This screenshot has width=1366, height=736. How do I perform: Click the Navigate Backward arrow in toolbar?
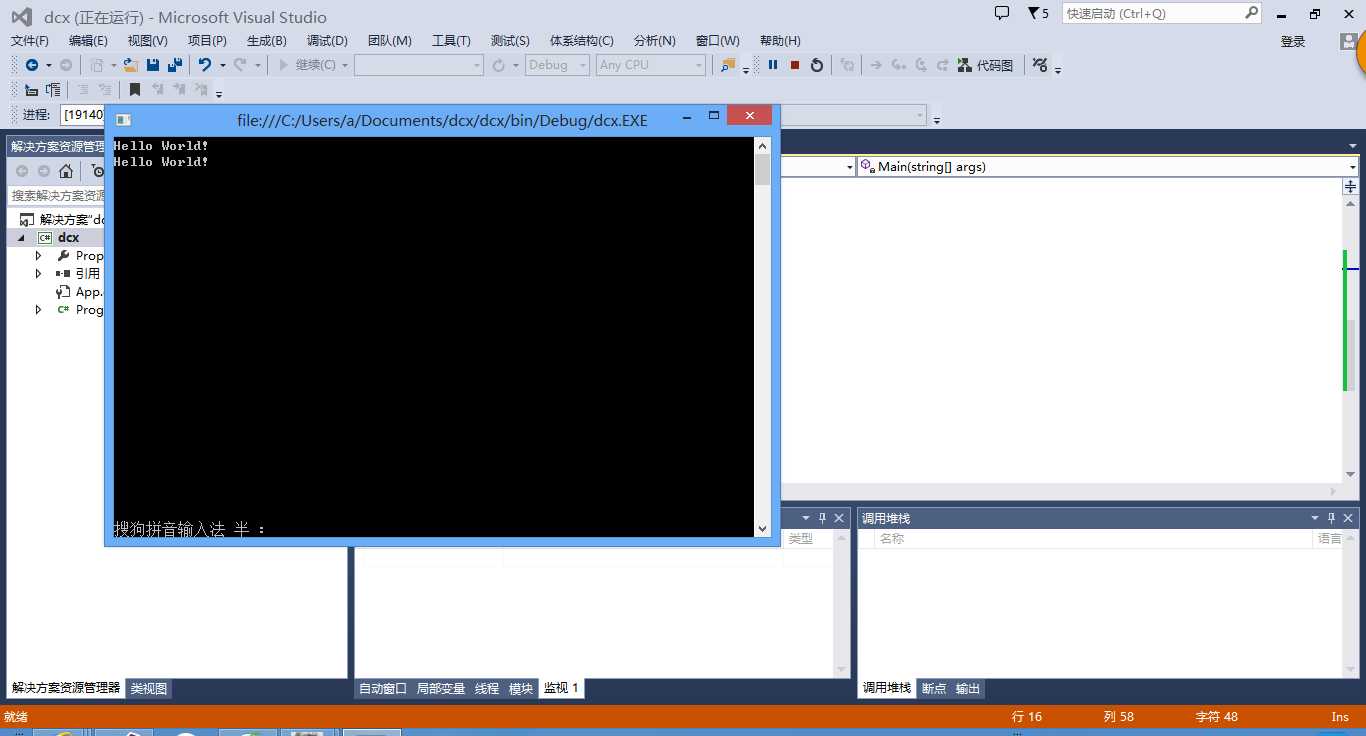pos(32,65)
